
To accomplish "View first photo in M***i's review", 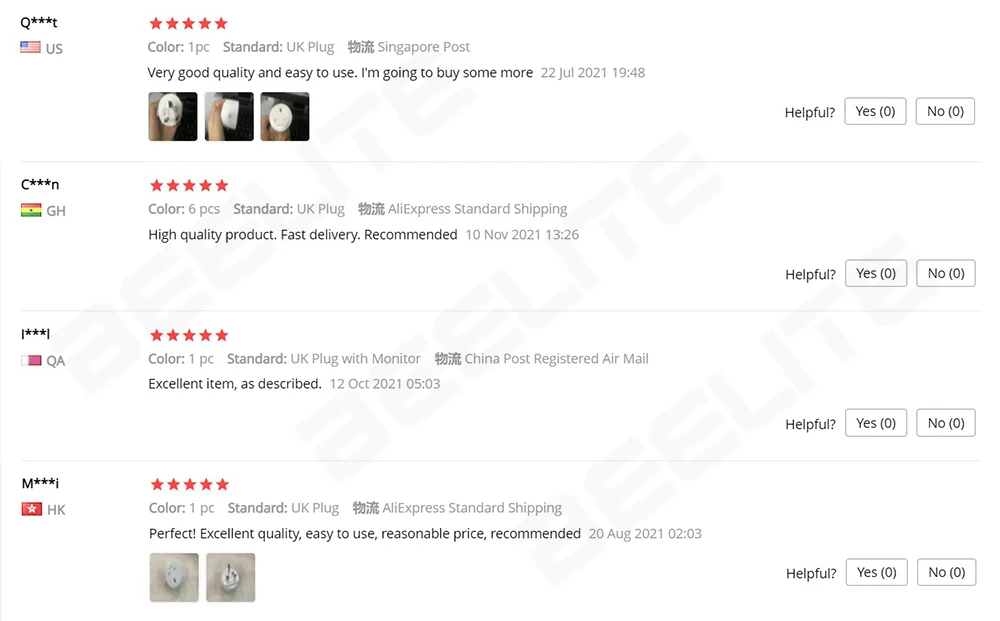I will [174, 578].
